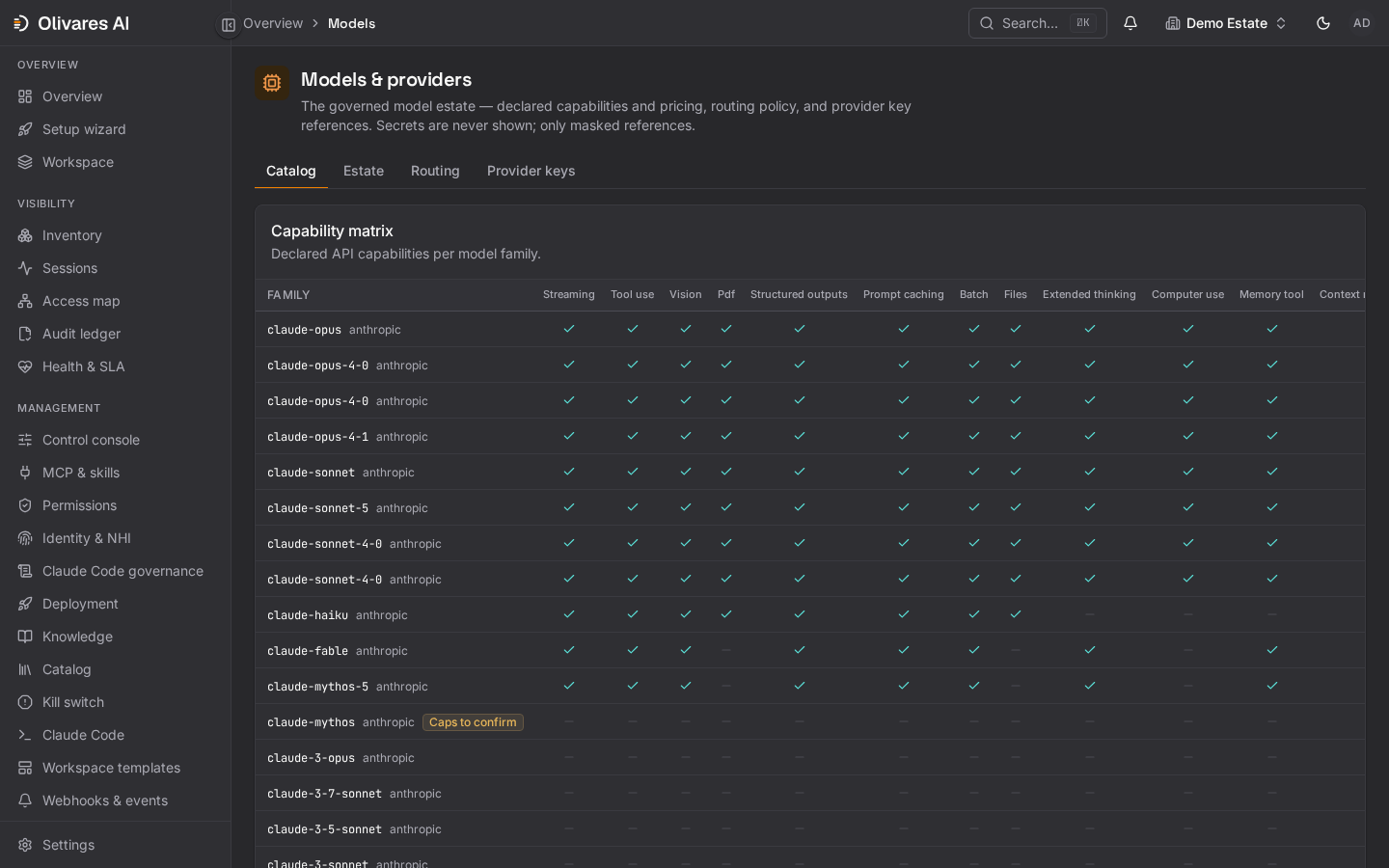Click the Overview breadcrumb link
Viewport: 1389px width, 868px height.
pos(273,23)
